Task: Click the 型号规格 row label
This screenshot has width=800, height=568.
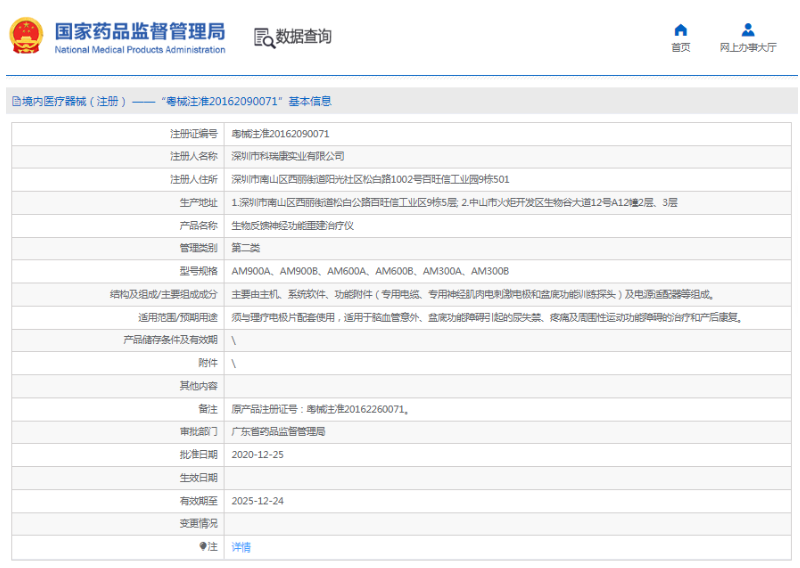Action: pyautogui.click(x=198, y=271)
